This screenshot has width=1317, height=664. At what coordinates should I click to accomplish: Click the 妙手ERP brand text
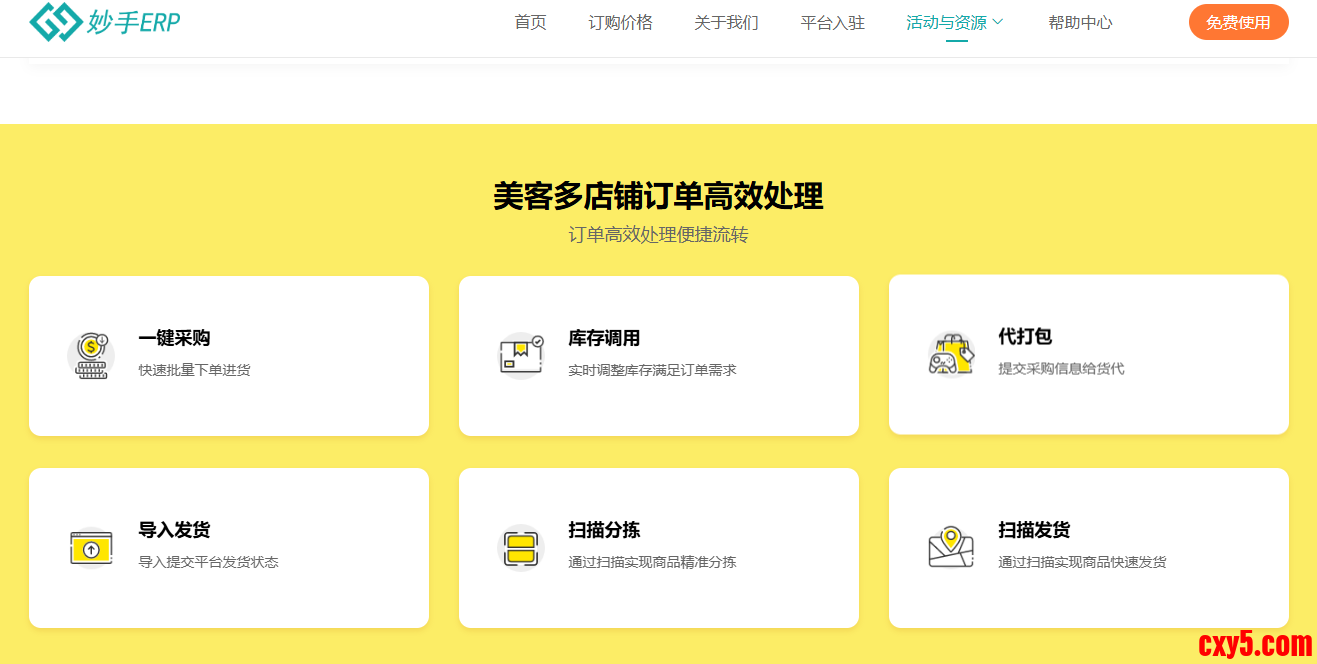[x=134, y=22]
